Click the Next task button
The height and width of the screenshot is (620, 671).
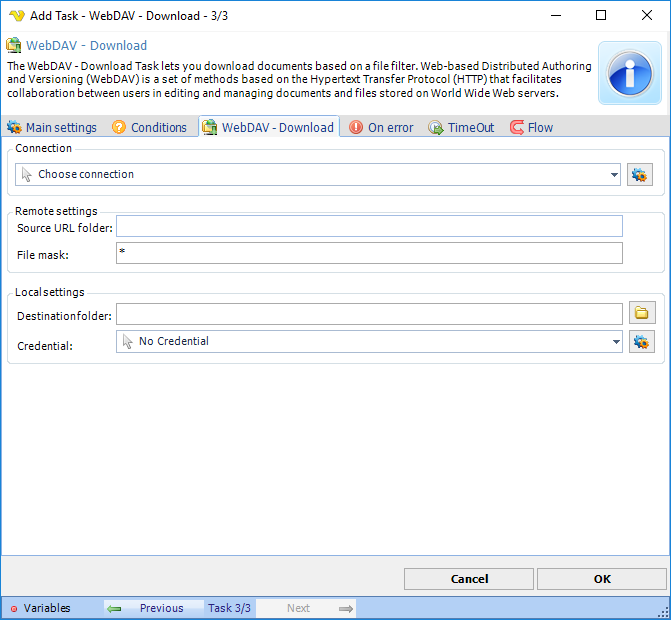pos(306,608)
